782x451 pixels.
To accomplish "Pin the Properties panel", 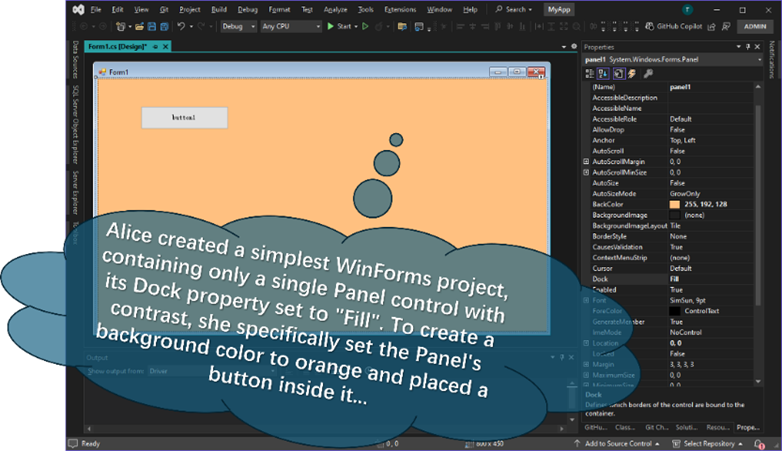I will 748,47.
